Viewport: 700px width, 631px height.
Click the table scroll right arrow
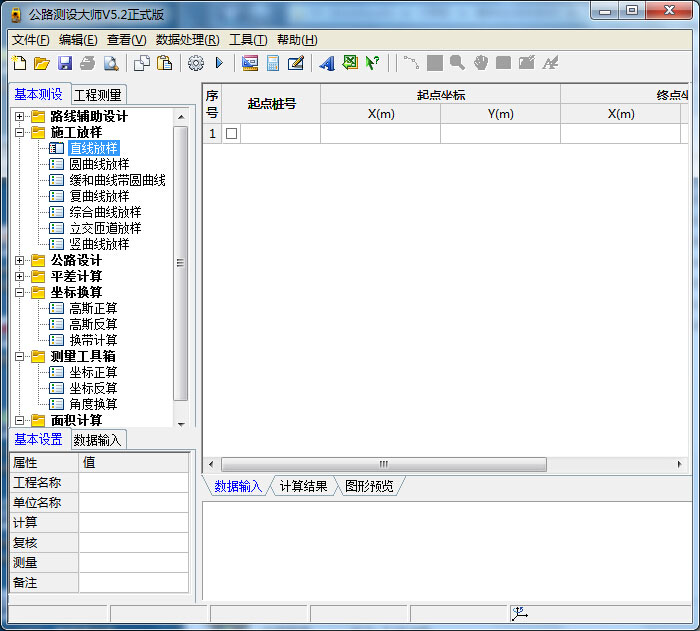pyautogui.click(x=679, y=464)
